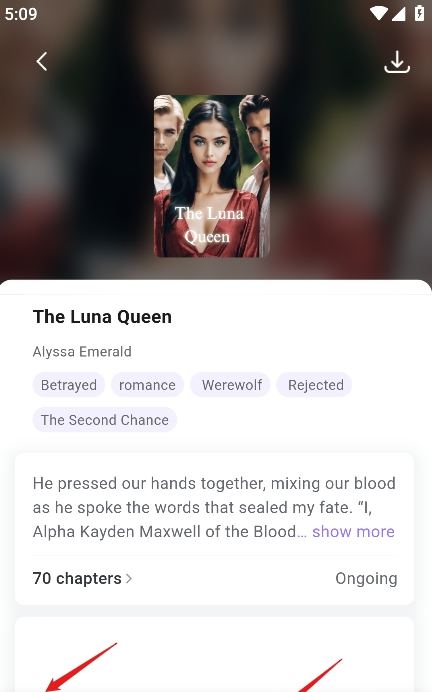Download the book using the download icon
Screen dimensions: 432x692
pyautogui.click(x=397, y=62)
